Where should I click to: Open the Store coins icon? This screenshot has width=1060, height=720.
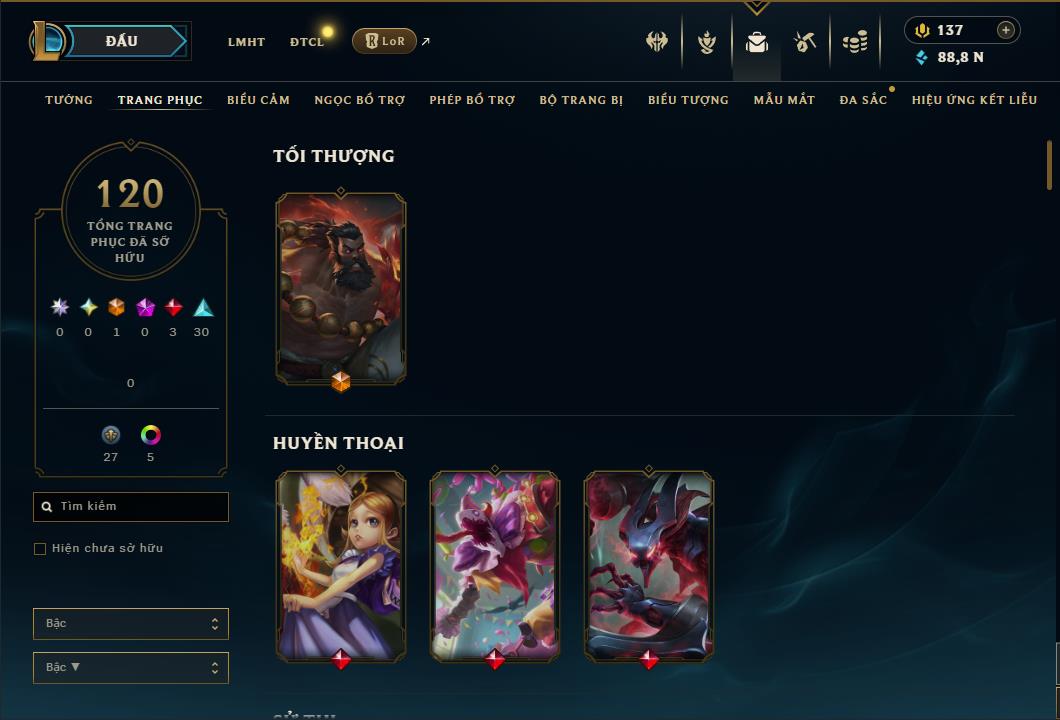tap(855, 42)
